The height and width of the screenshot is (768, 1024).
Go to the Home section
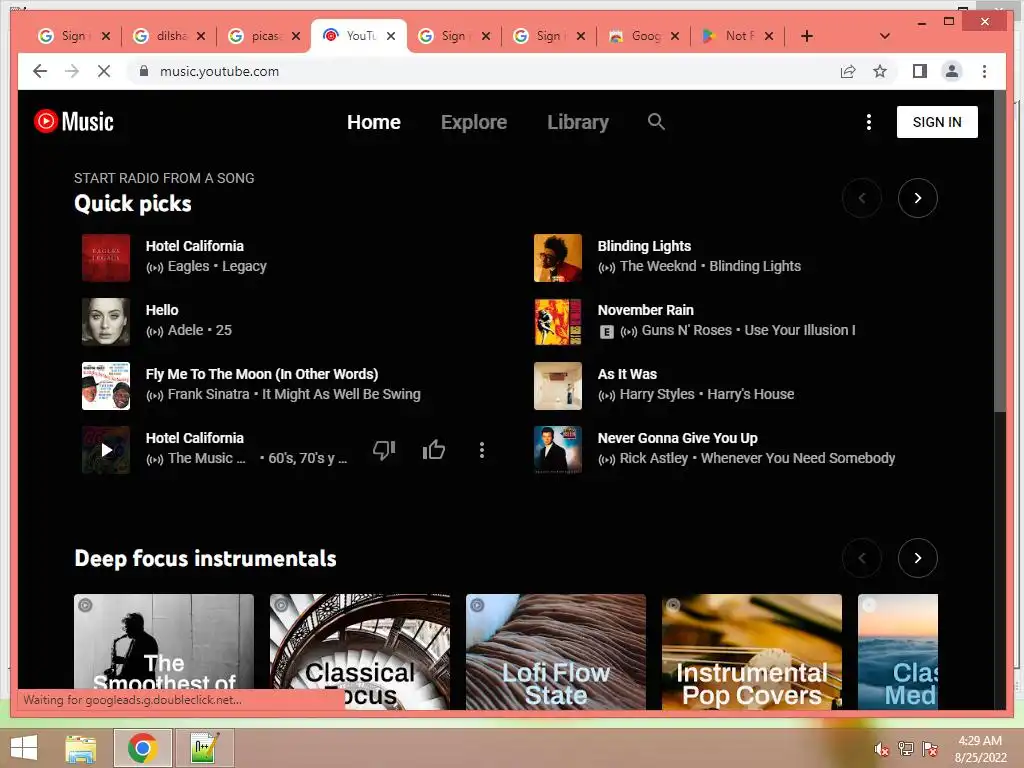point(374,122)
